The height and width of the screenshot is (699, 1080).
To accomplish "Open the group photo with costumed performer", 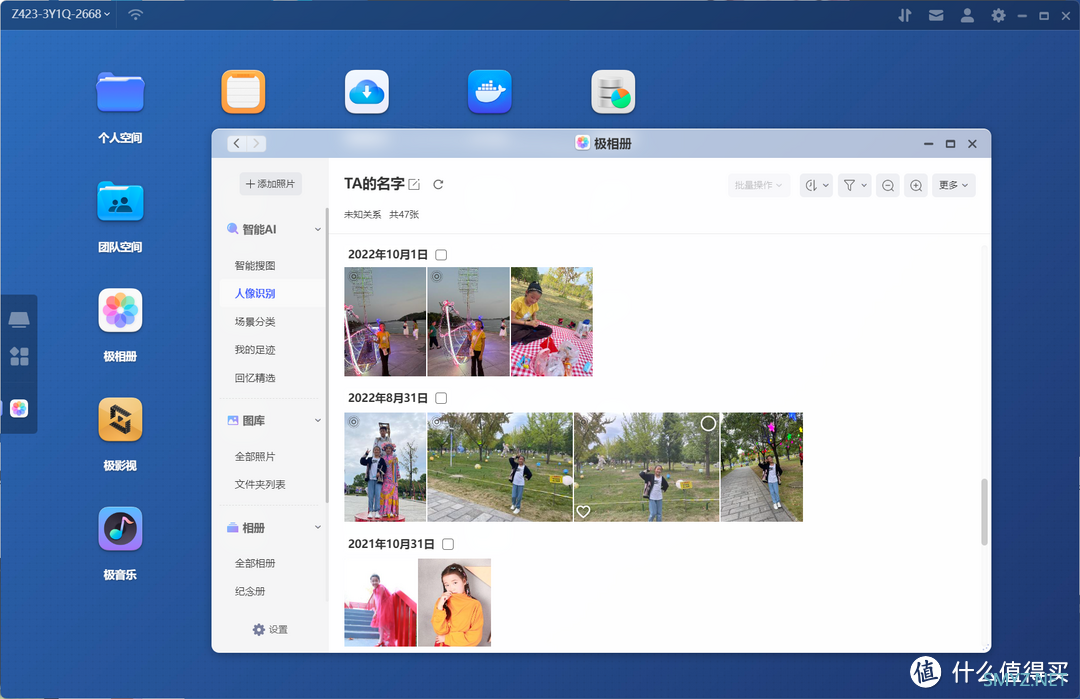I will point(385,467).
